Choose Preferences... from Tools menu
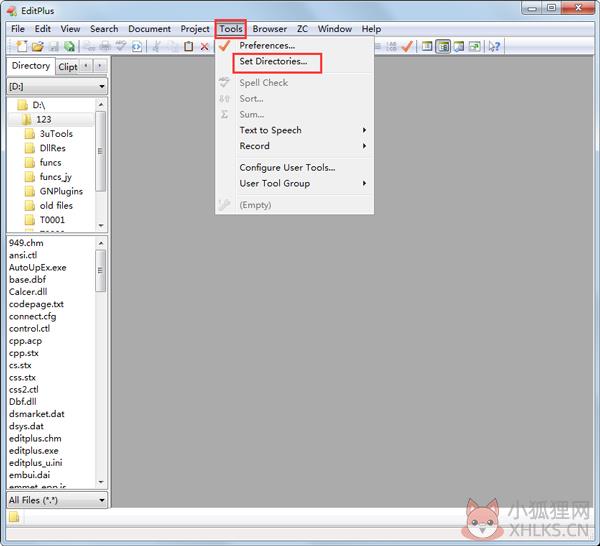 tap(267, 46)
